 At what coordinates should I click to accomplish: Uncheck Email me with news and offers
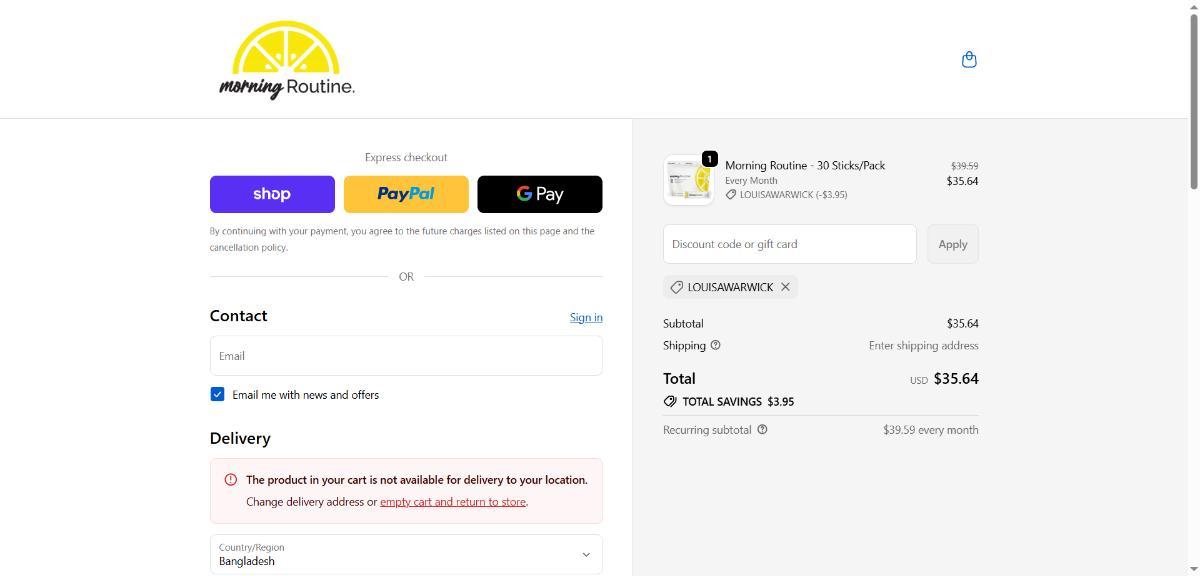click(217, 395)
